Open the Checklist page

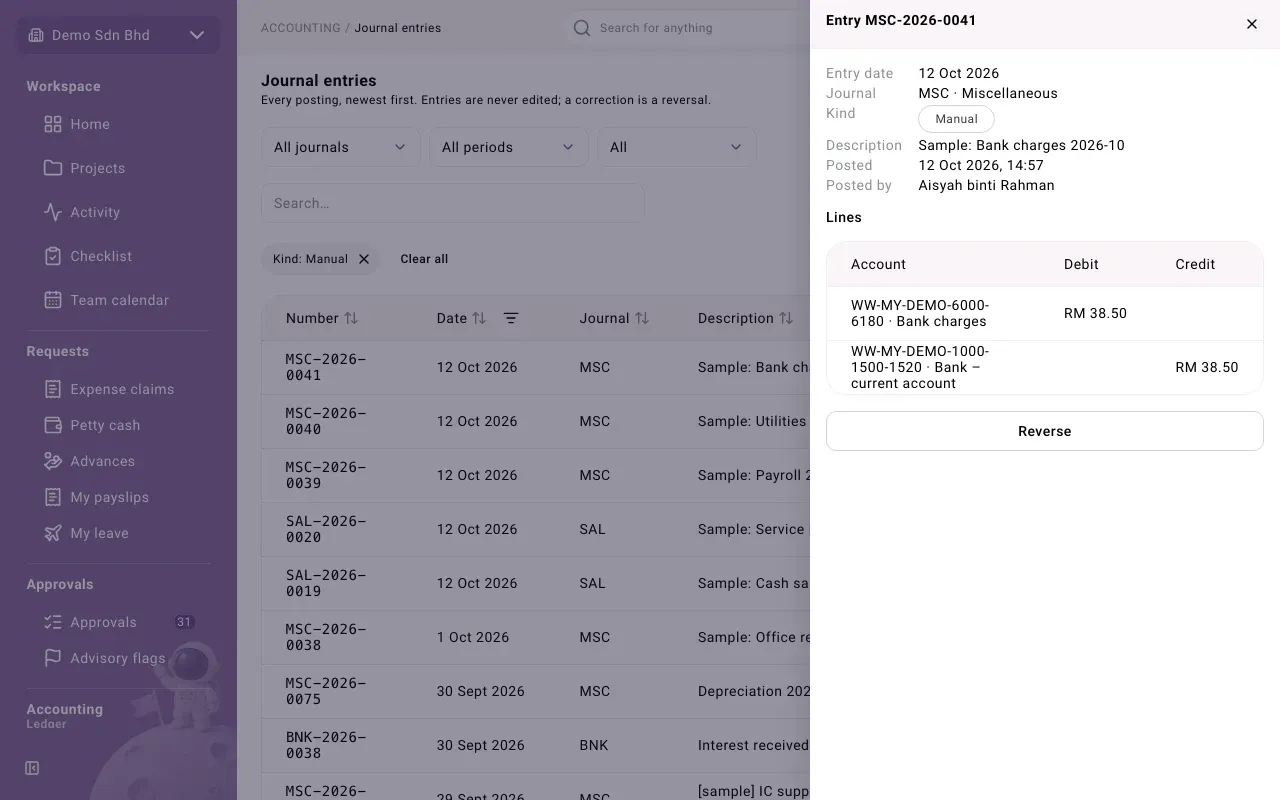tap(101, 256)
